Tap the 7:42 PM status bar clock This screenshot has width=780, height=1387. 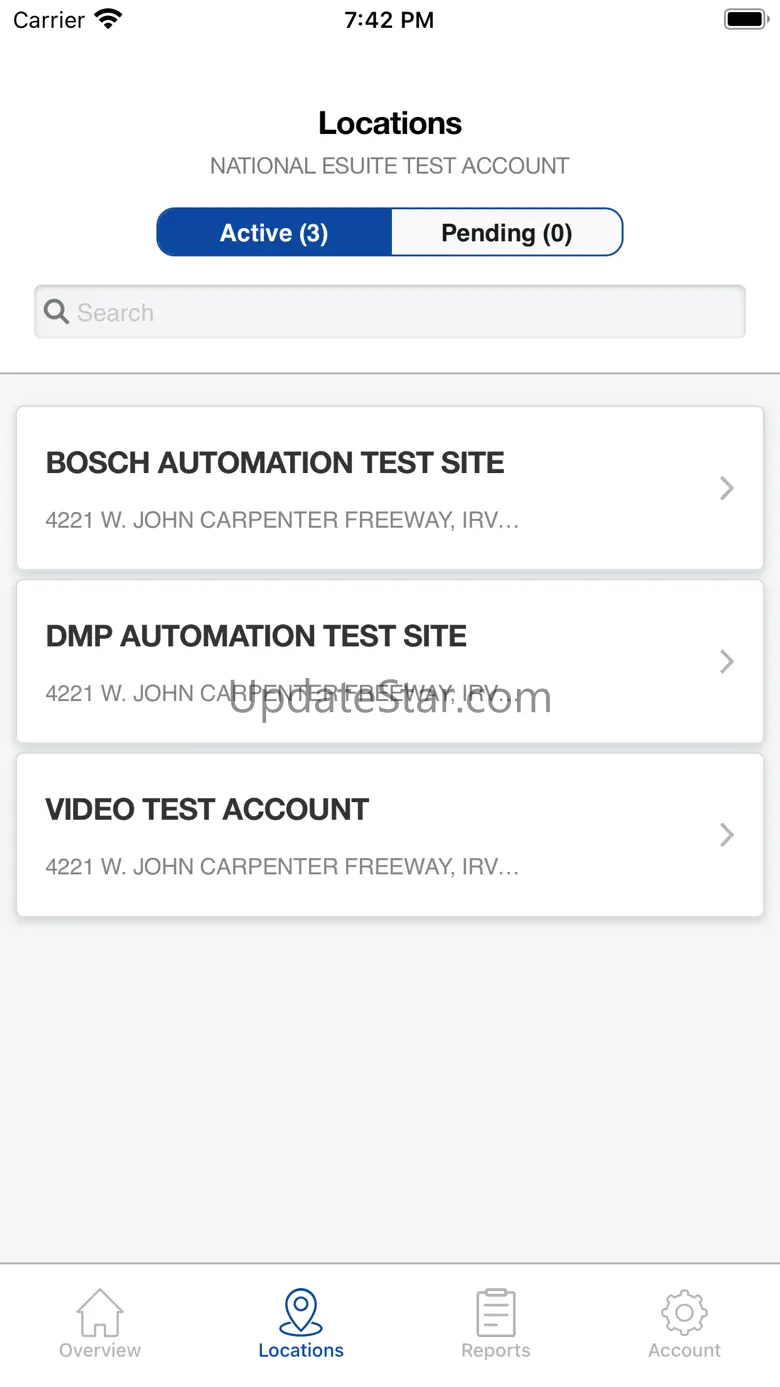pos(389,20)
